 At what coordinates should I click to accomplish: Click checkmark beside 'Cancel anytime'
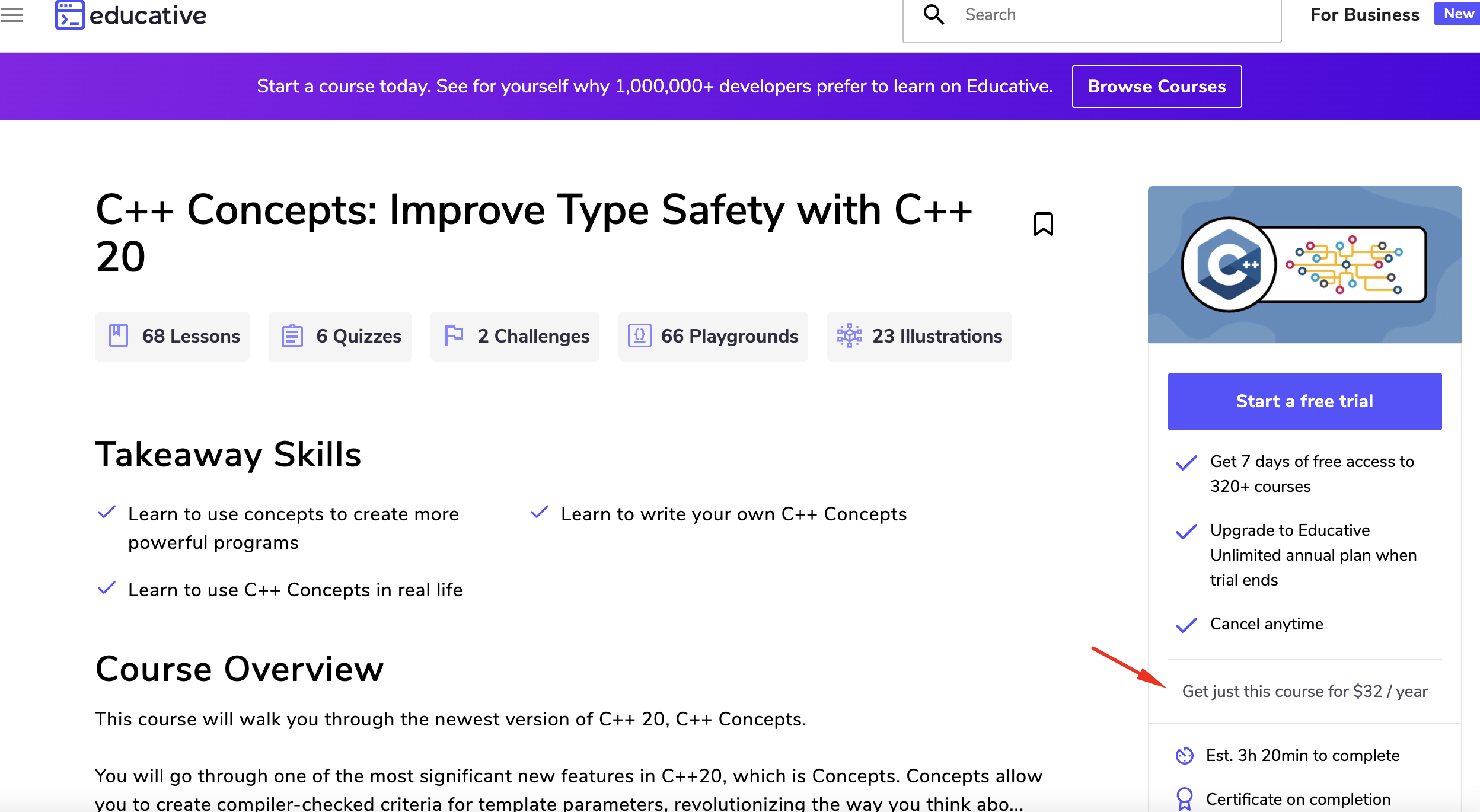pos(1186,624)
